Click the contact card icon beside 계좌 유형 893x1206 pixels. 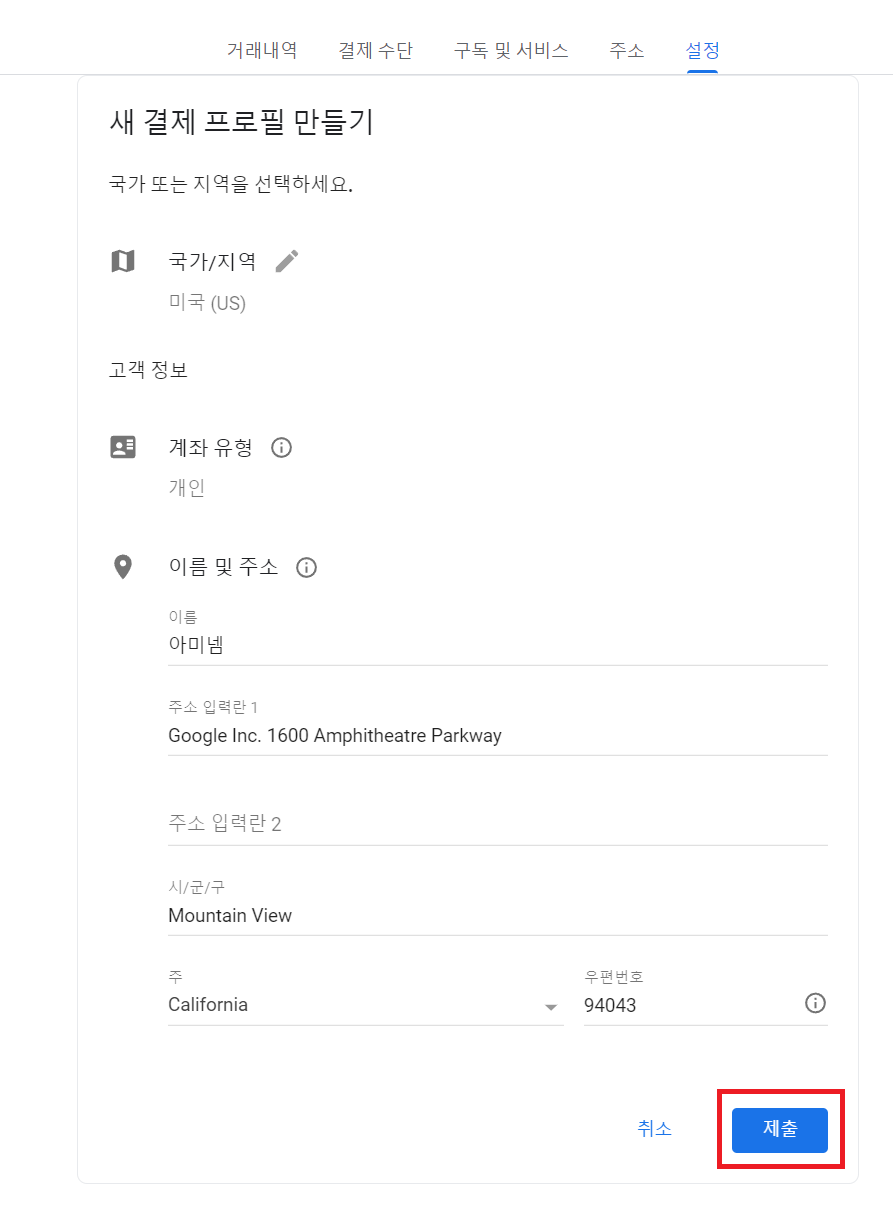122,447
